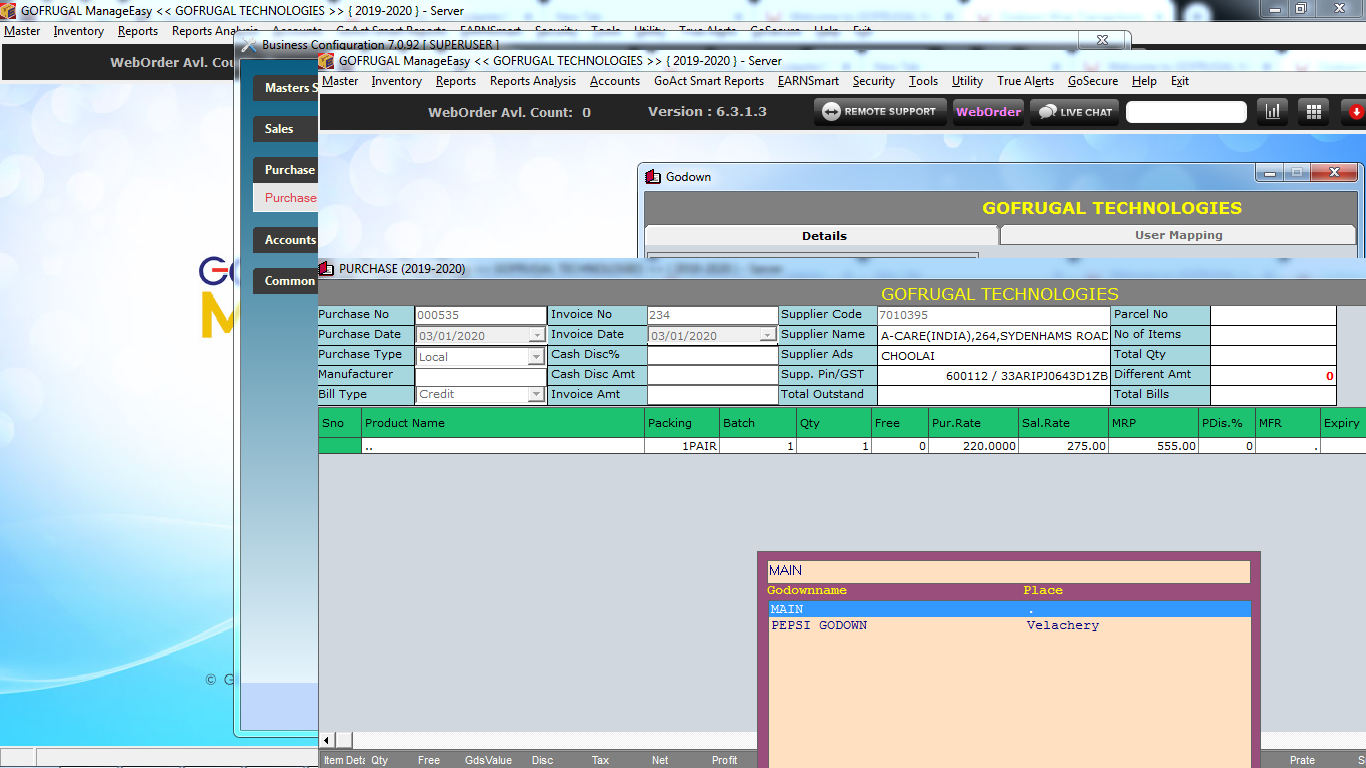Click the red download arrow icon

click(1355, 112)
